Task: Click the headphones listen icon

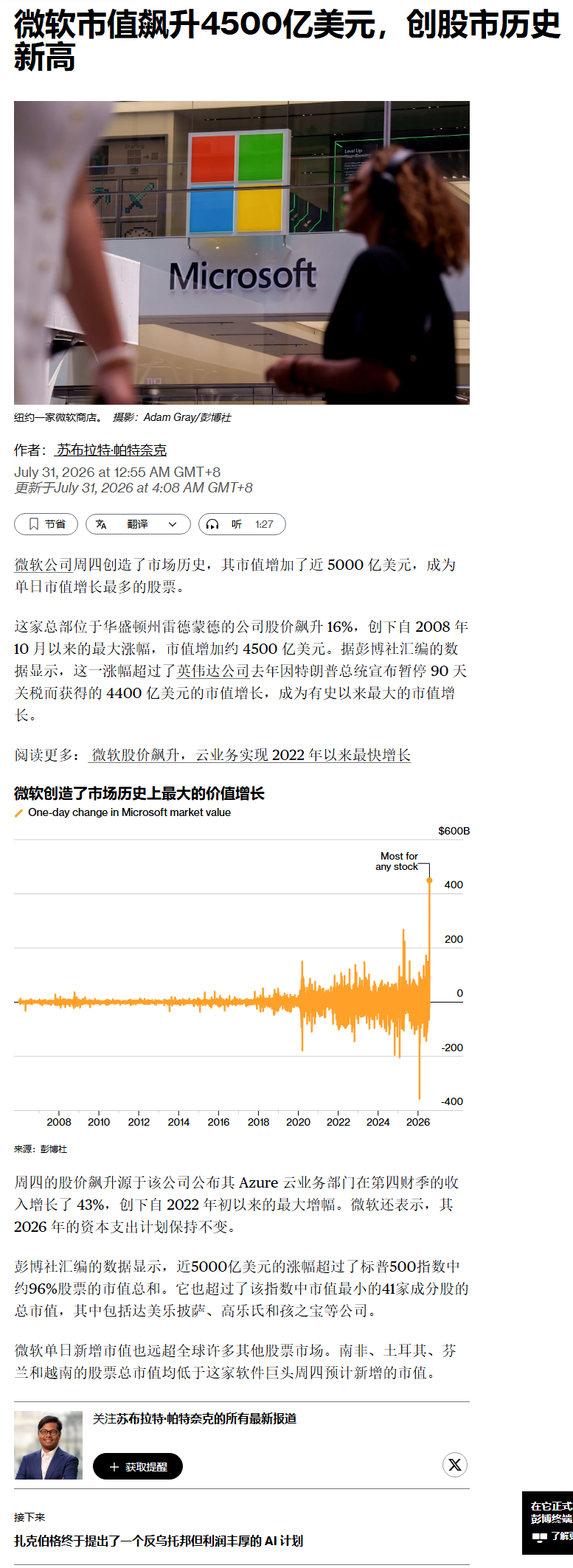Action: pyautogui.click(x=212, y=524)
